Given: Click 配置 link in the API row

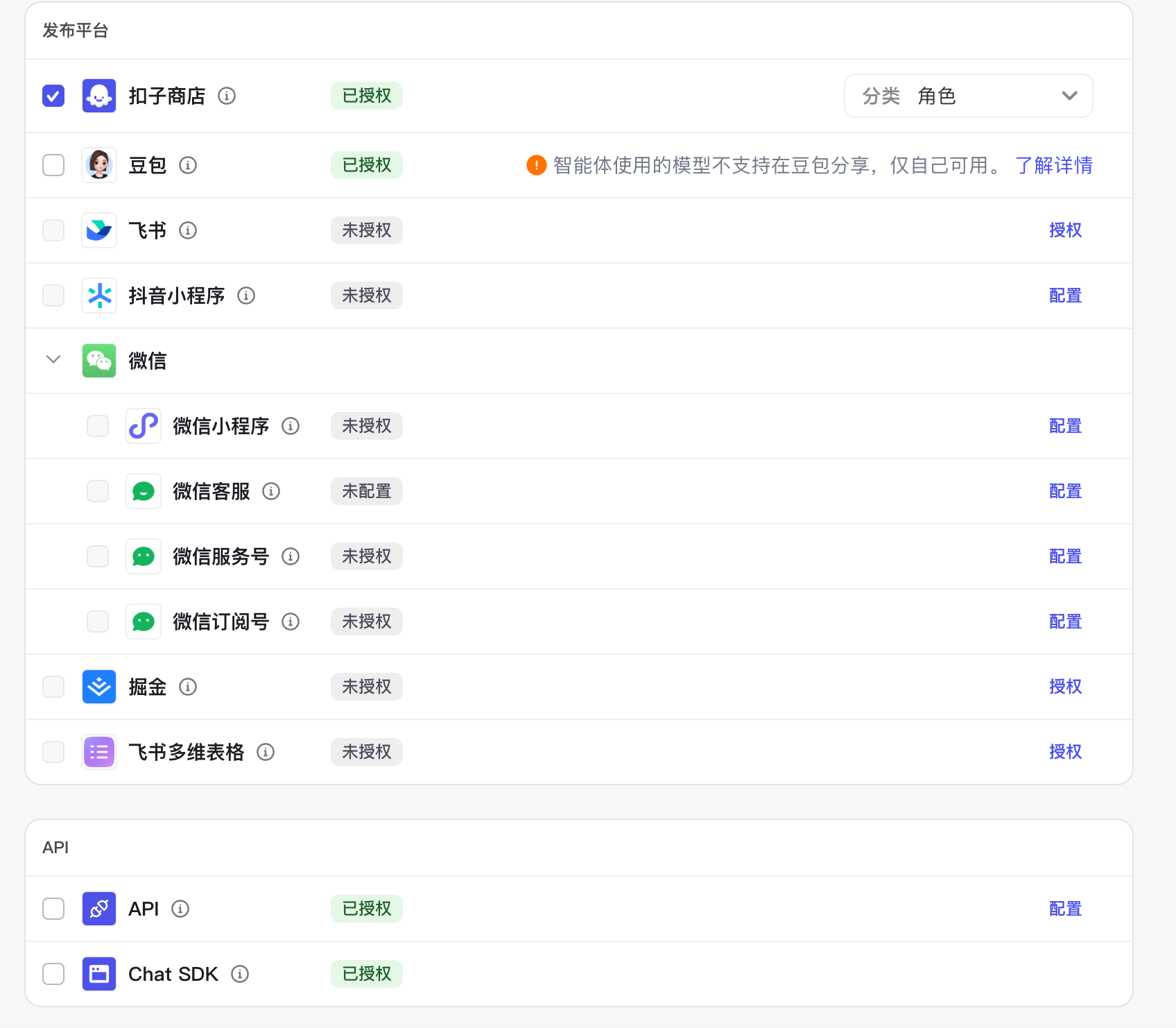Looking at the screenshot, I should tap(1065, 909).
